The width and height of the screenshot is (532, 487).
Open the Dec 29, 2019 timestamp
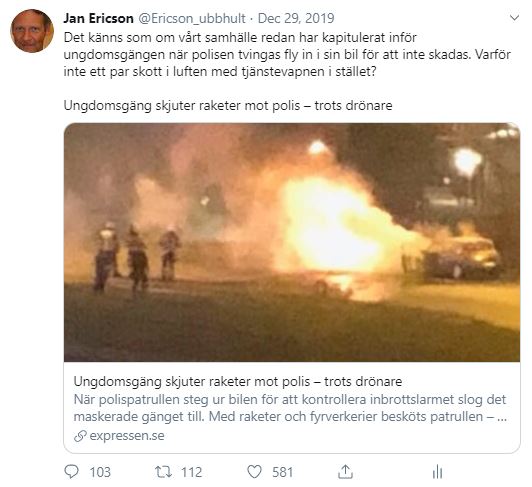pos(296,18)
